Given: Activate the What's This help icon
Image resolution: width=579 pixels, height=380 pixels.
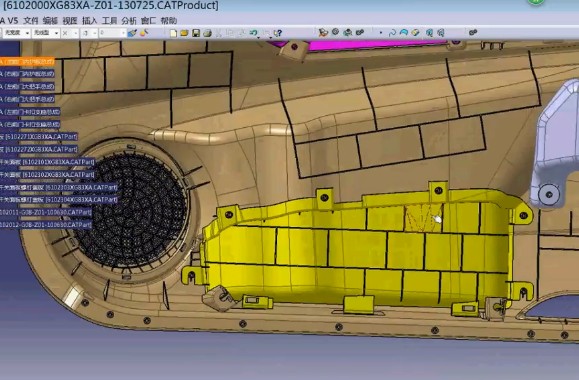Looking at the screenshot, I should pos(278,33).
